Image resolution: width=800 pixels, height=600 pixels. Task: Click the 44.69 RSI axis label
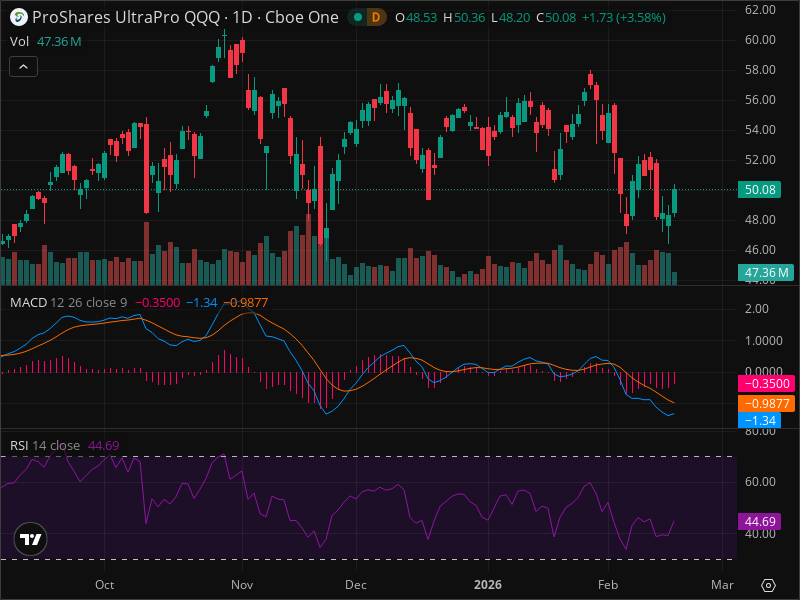point(759,521)
